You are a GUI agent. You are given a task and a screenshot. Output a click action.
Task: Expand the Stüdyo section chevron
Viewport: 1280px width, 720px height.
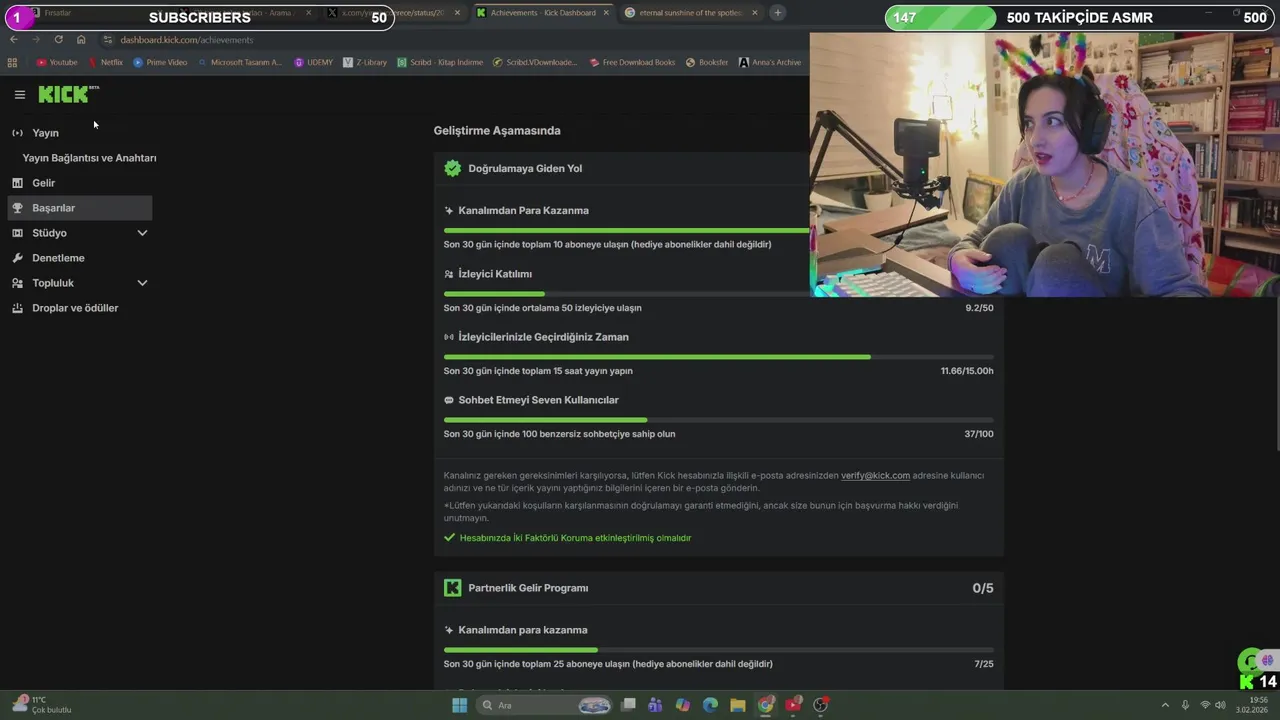coord(142,233)
